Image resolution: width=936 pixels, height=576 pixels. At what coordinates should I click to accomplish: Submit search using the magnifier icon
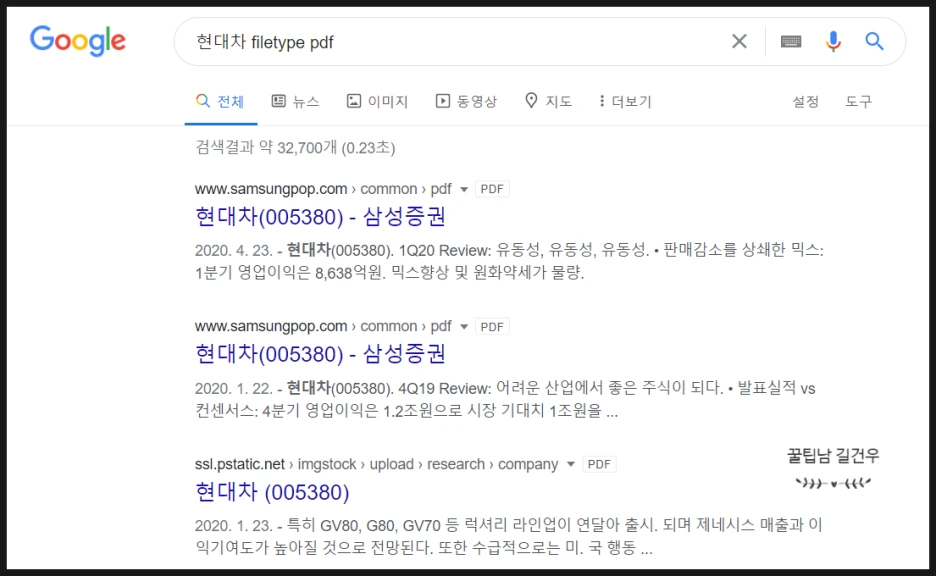tap(875, 41)
